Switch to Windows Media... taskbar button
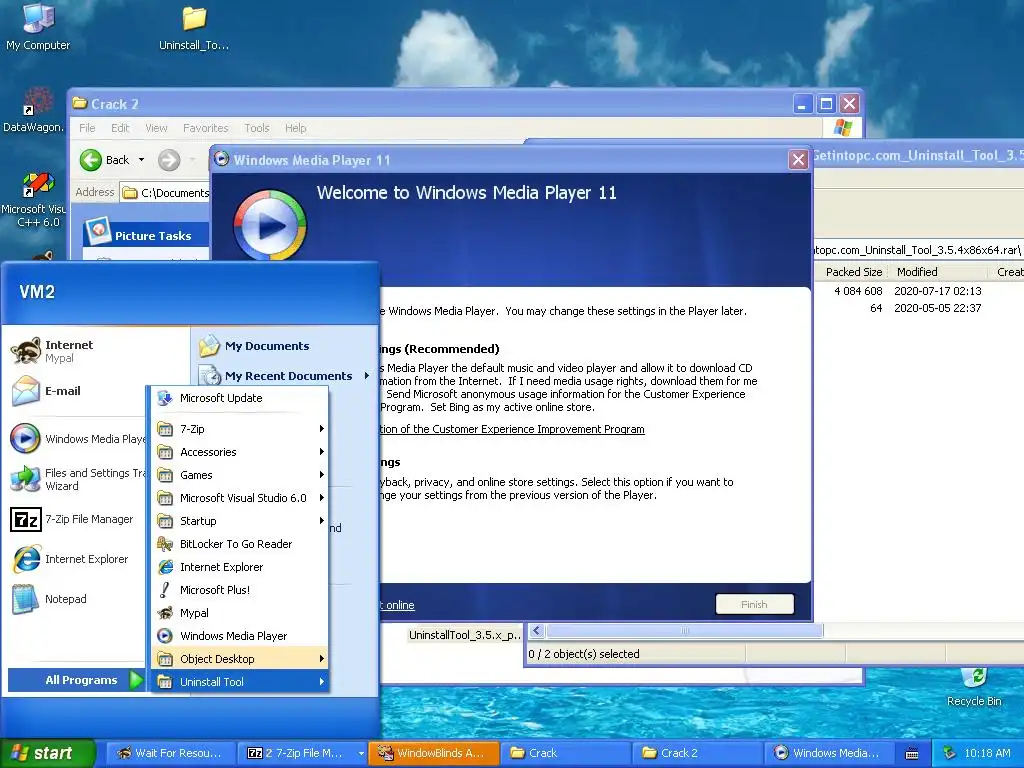This screenshot has width=1024, height=768. coord(829,753)
